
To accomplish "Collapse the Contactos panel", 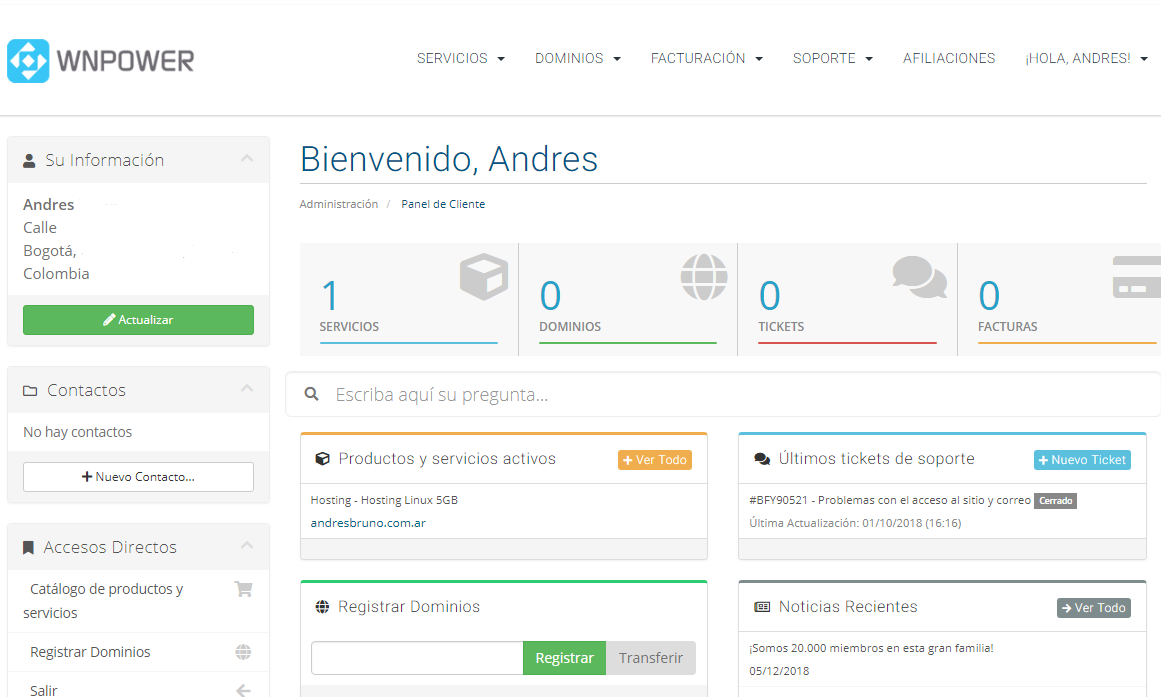I will 247,388.
